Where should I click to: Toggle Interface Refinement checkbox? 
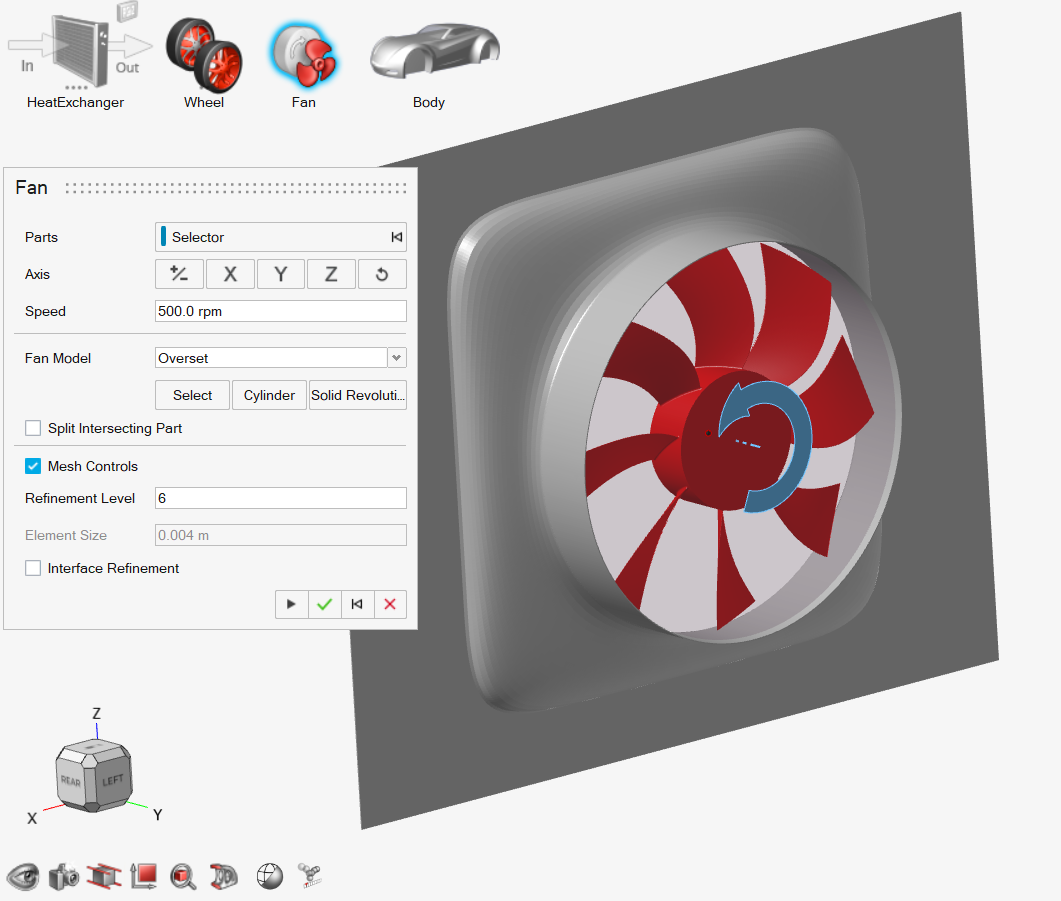33,568
